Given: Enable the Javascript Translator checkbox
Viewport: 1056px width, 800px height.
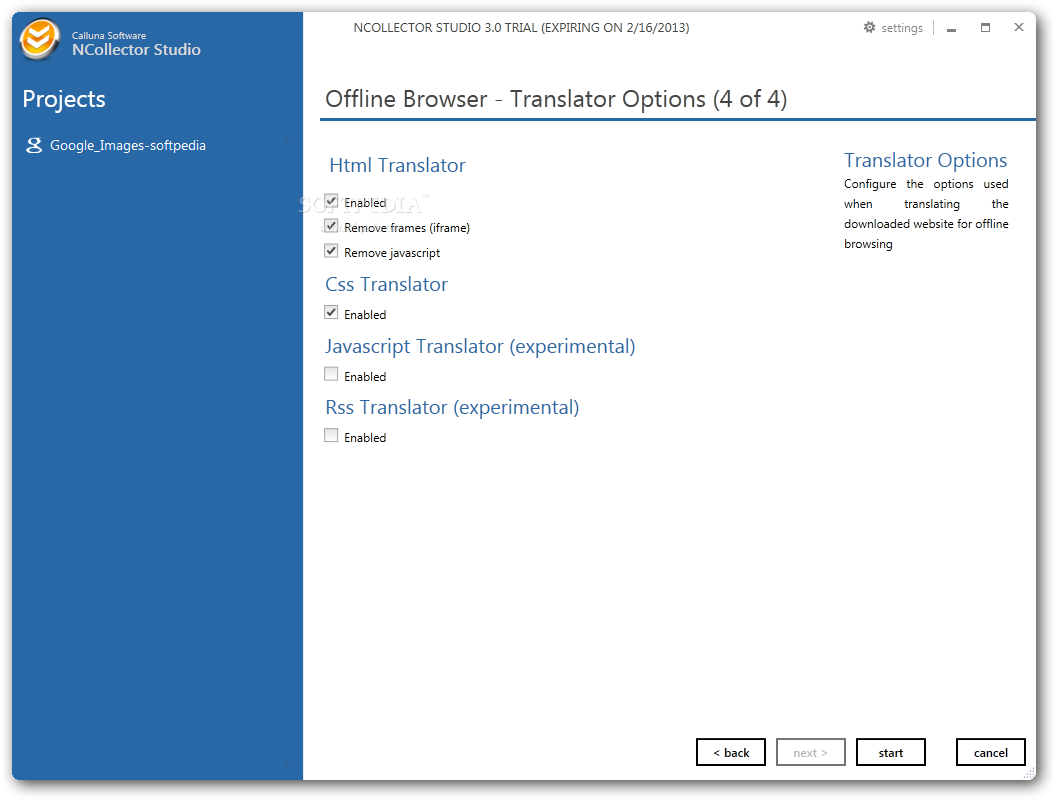Looking at the screenshot, I should click(x=331, y=374).
